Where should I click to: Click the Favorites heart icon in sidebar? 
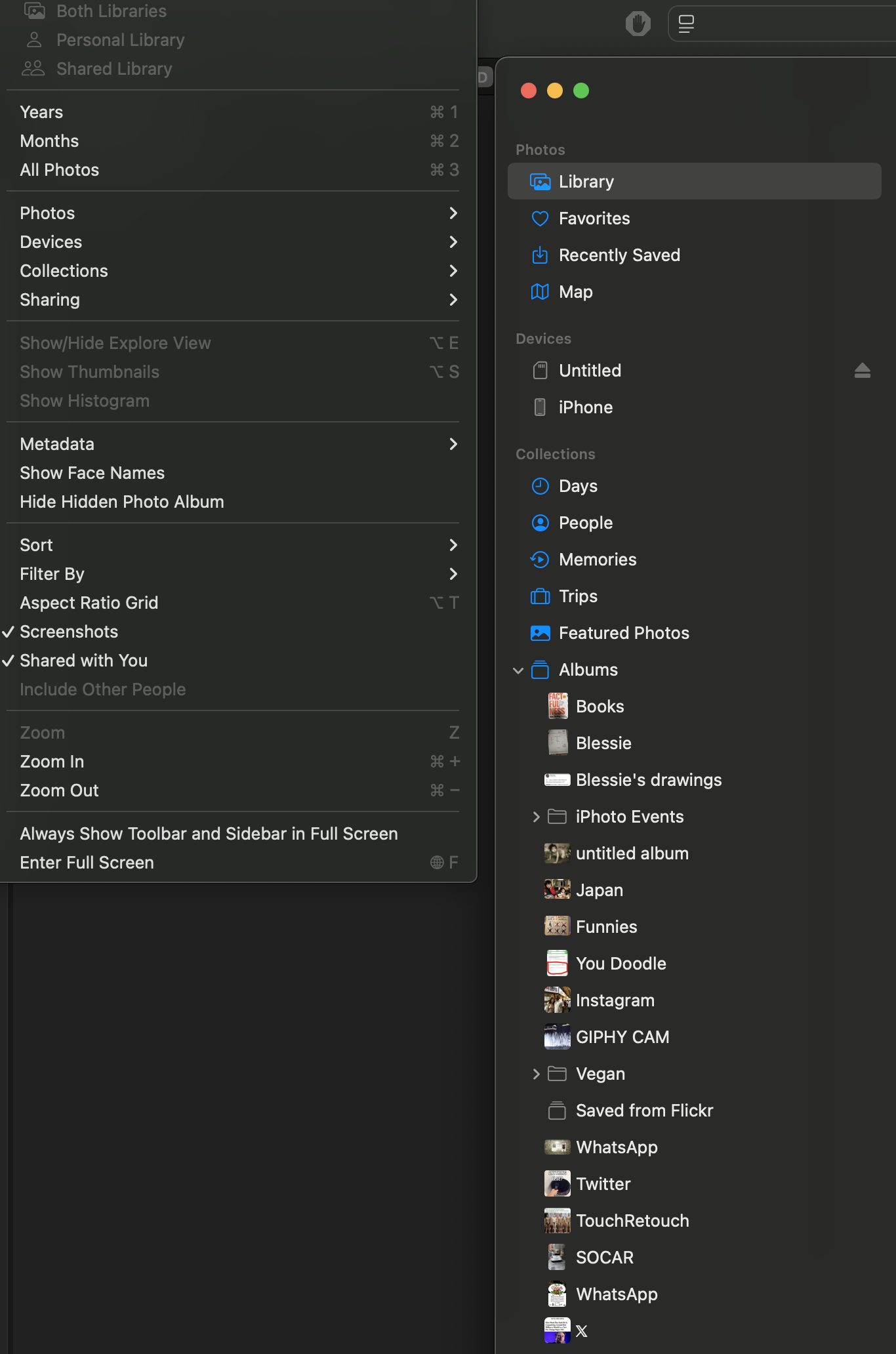tap(540, 218)
